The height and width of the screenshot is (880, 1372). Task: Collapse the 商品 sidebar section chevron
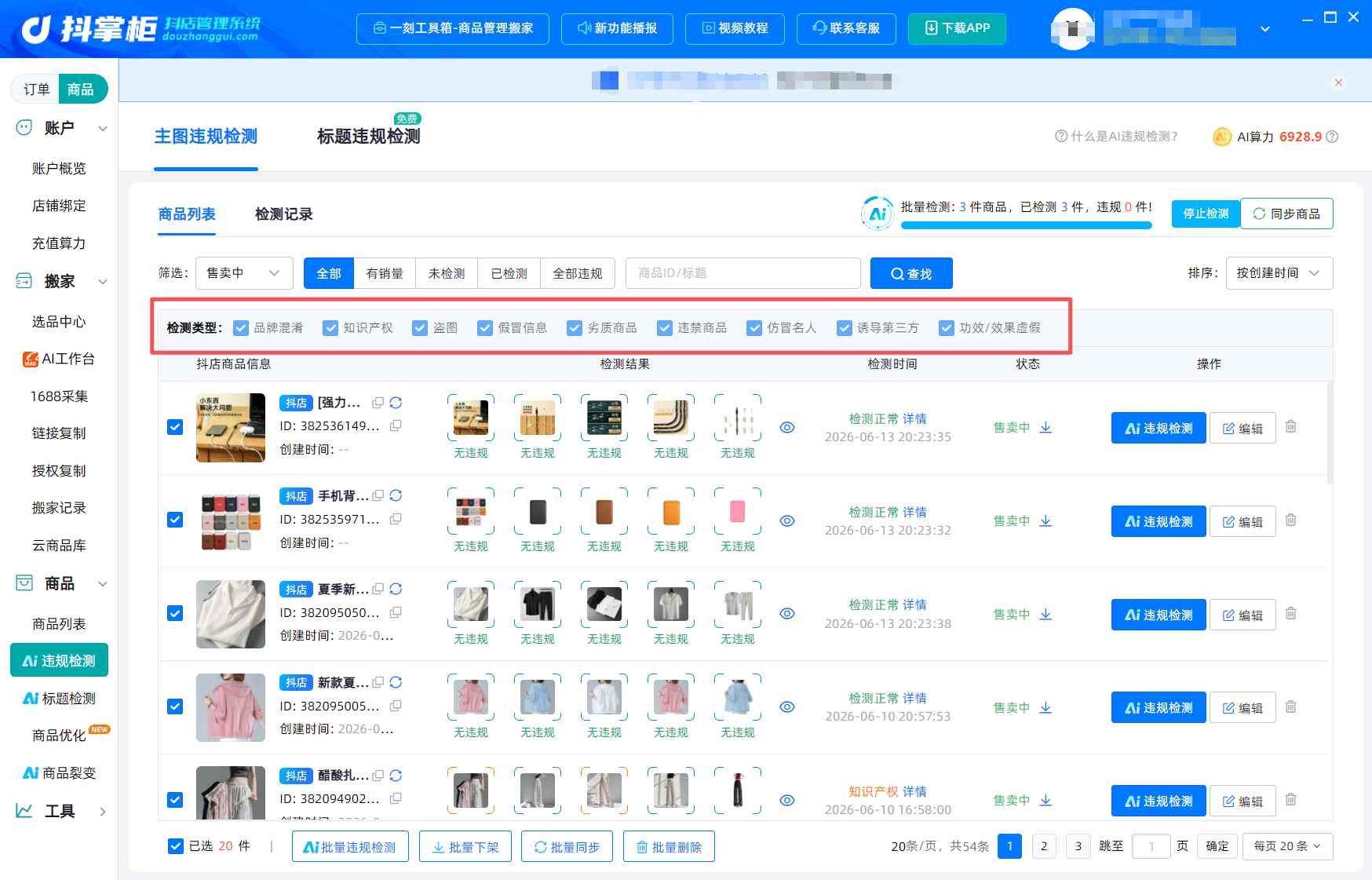coord(103,584)
